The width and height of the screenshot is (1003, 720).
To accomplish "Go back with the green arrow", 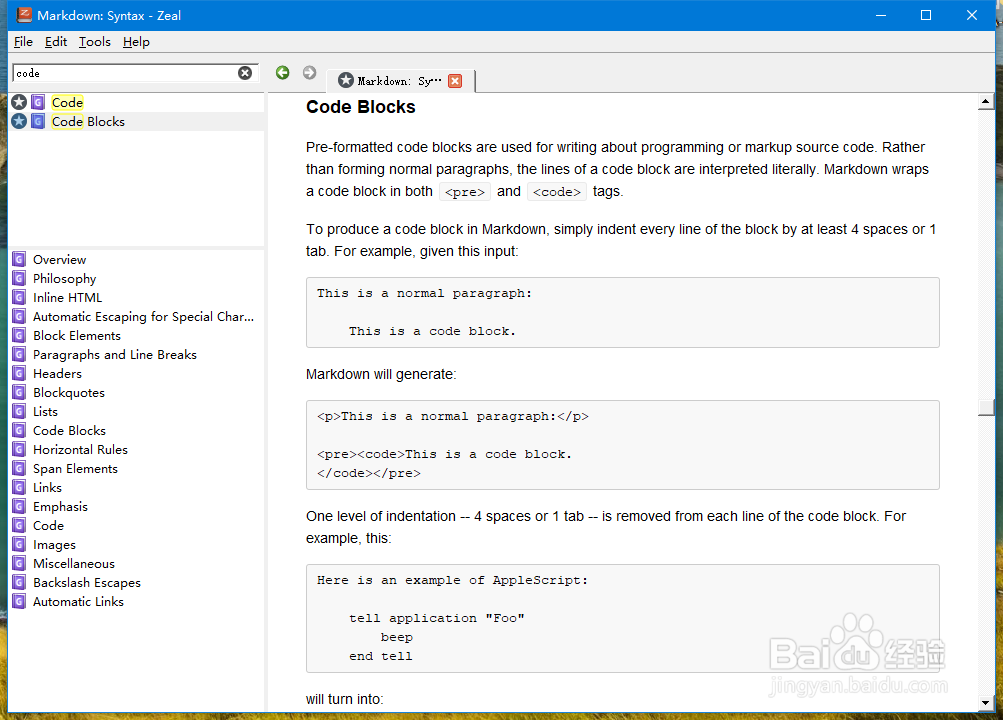I will [x=283, y=73].
